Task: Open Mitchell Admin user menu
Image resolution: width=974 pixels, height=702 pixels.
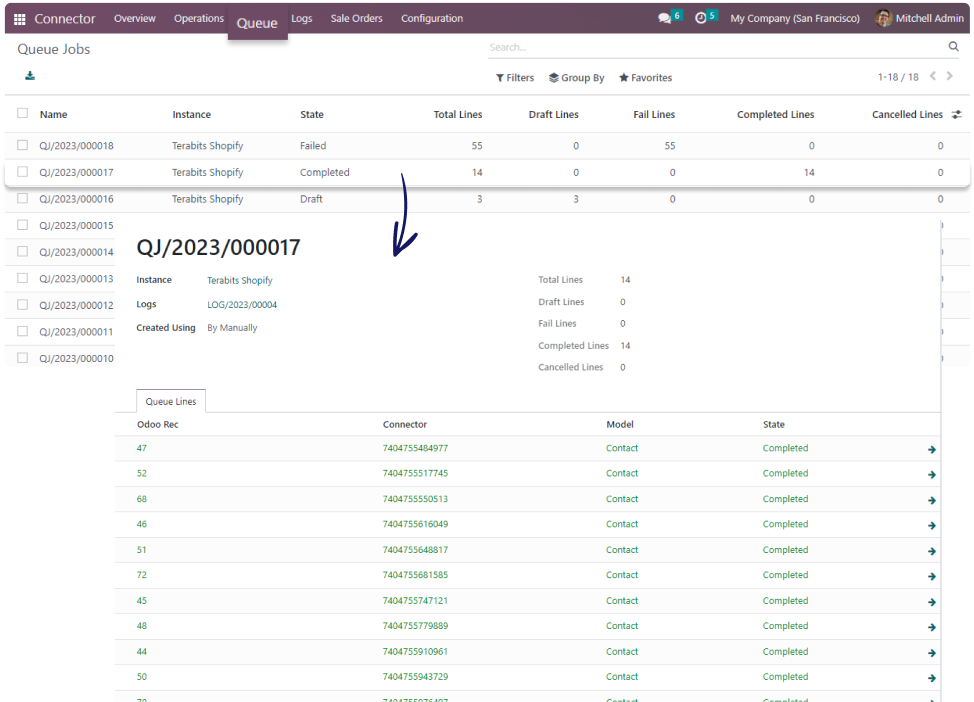Action: click(x=919, y=19)
